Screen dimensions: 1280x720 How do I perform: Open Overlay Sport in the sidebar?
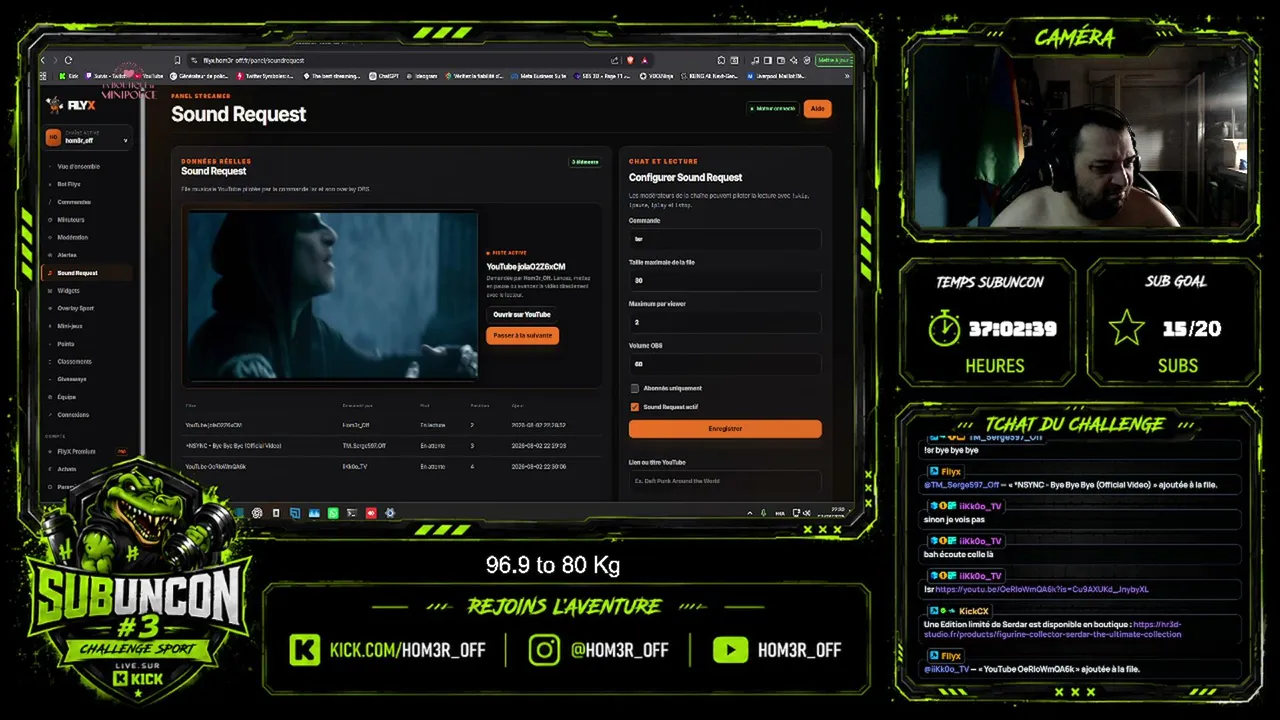click(x=75, y=309)
